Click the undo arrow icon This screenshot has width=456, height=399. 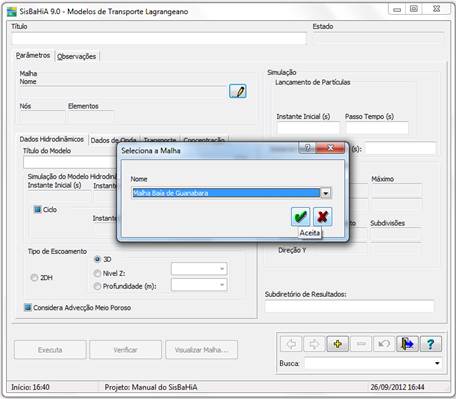(384, 344)
